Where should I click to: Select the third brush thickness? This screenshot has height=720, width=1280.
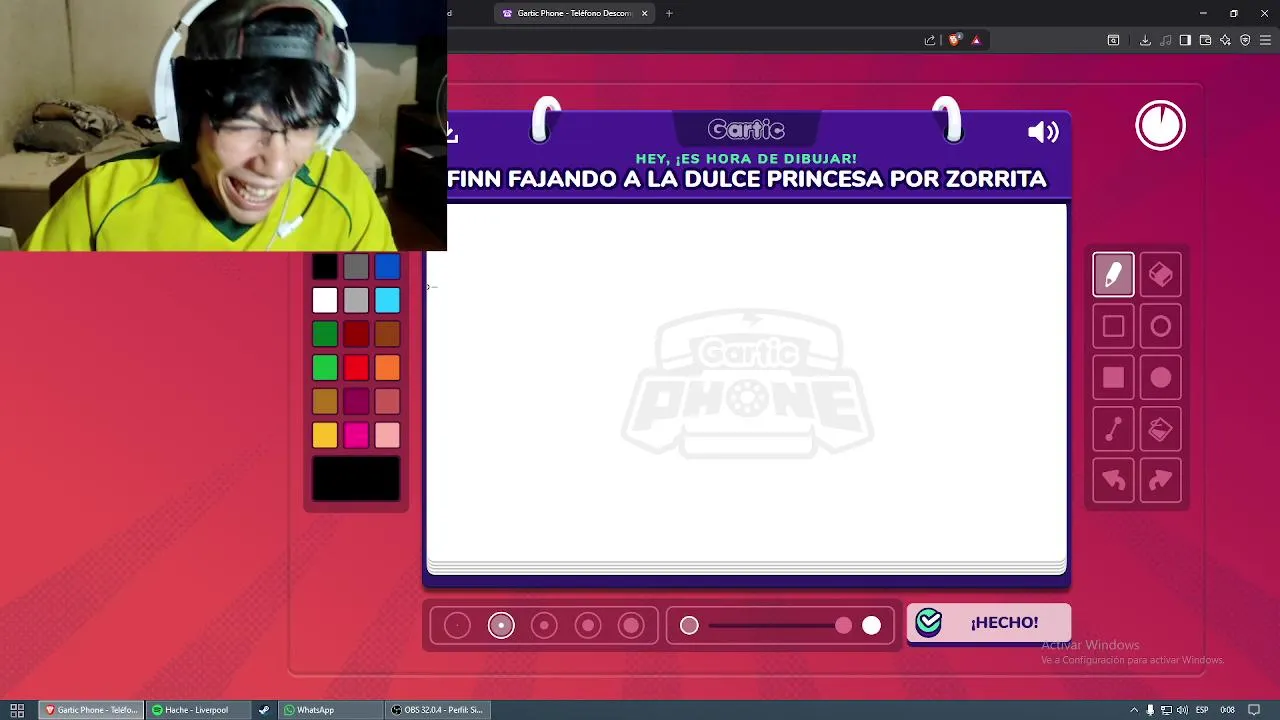(544, 625)
